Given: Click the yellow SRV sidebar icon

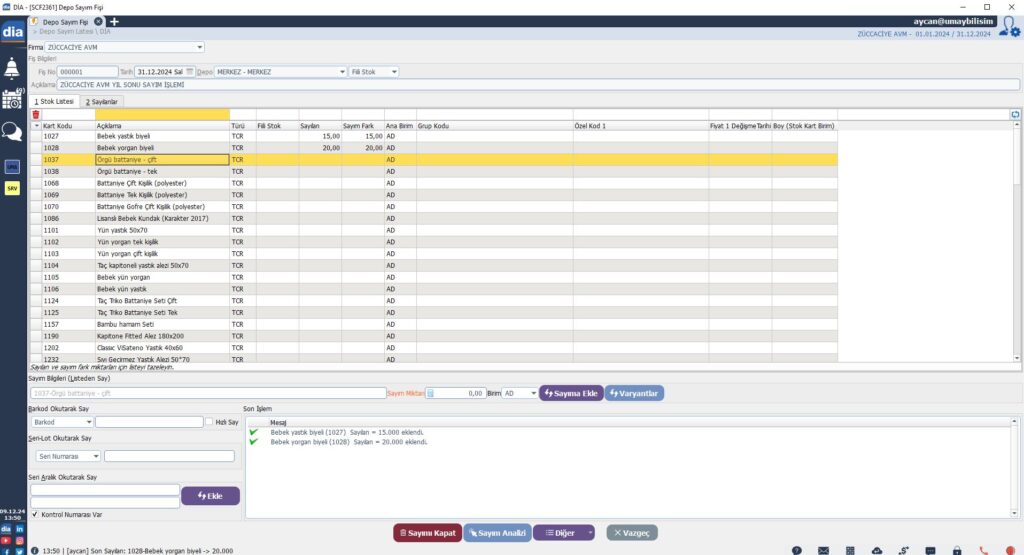Looking at the screenshot, I should (12, 188).
